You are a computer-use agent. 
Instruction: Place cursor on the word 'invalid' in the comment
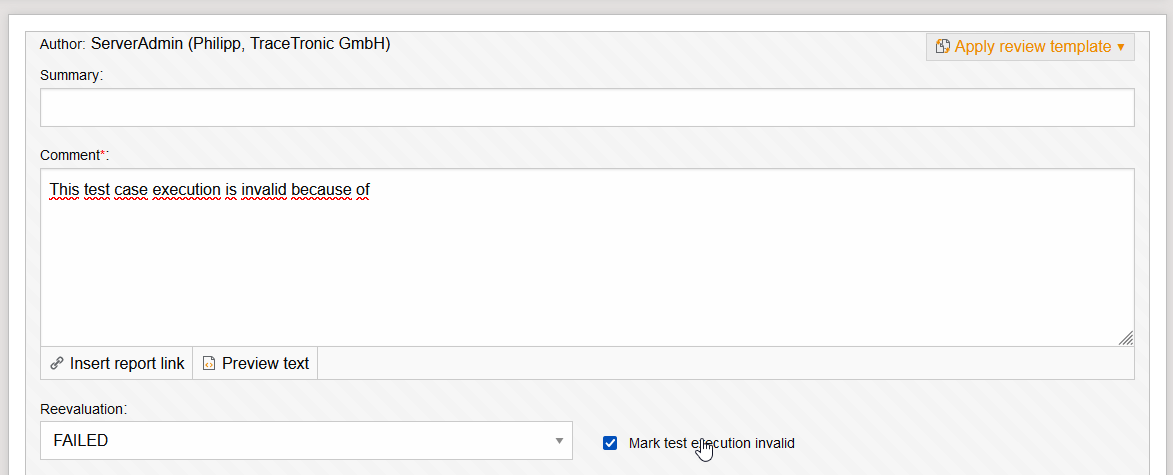point(263,188)
